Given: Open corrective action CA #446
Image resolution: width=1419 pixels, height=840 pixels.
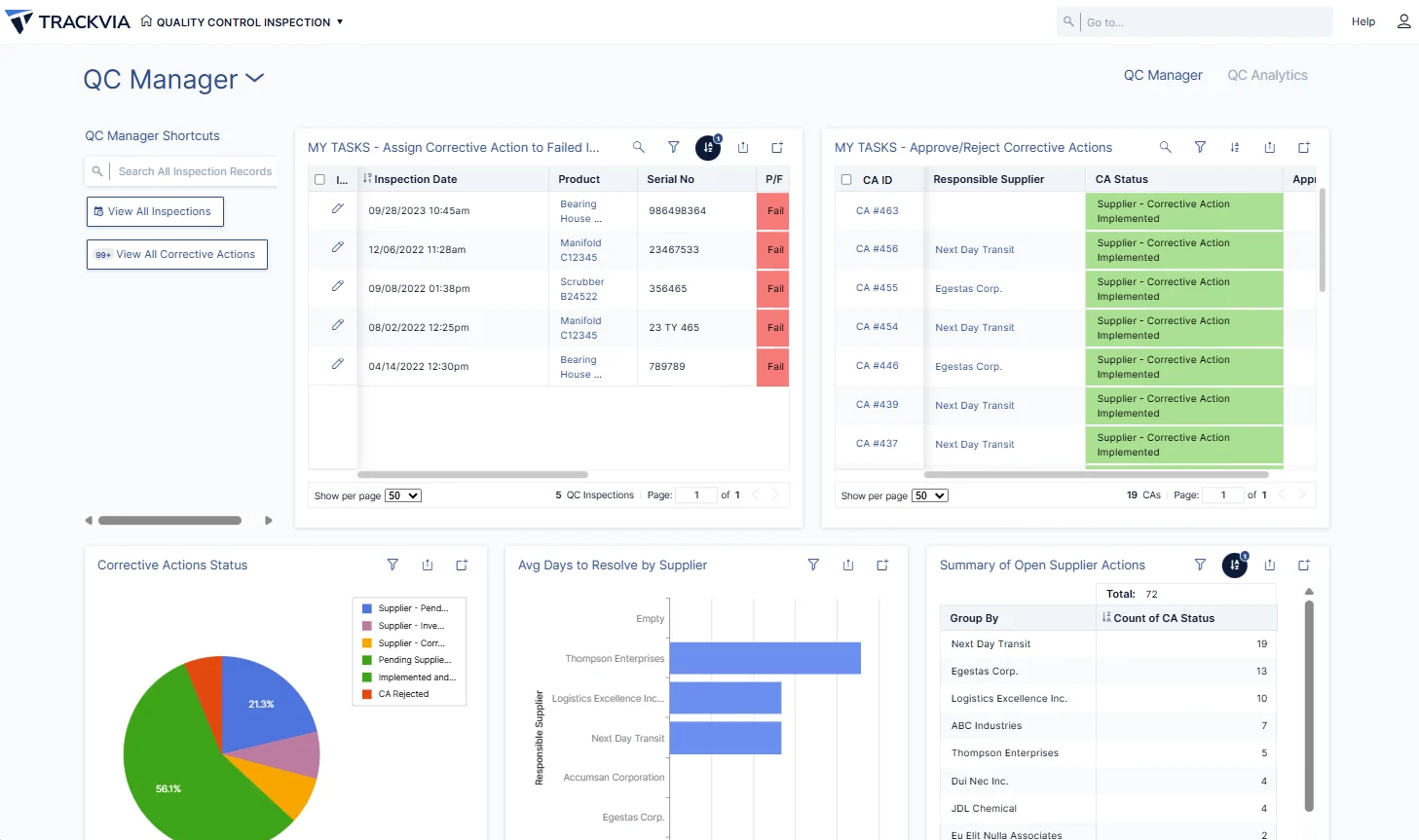Looking at the screenshot, I should click(878, 366).
